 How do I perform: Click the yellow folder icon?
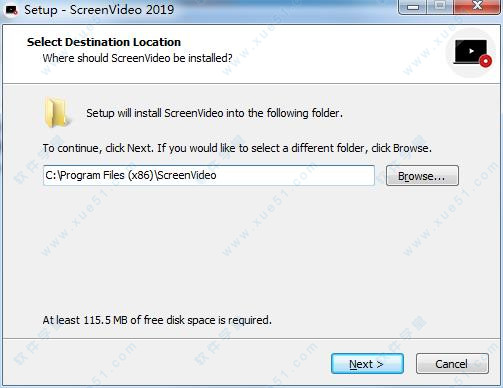57,113
